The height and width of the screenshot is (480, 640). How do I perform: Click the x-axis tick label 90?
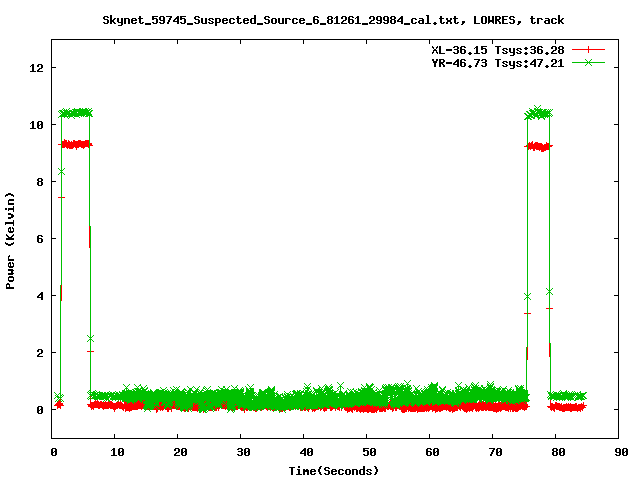(621, 452)
